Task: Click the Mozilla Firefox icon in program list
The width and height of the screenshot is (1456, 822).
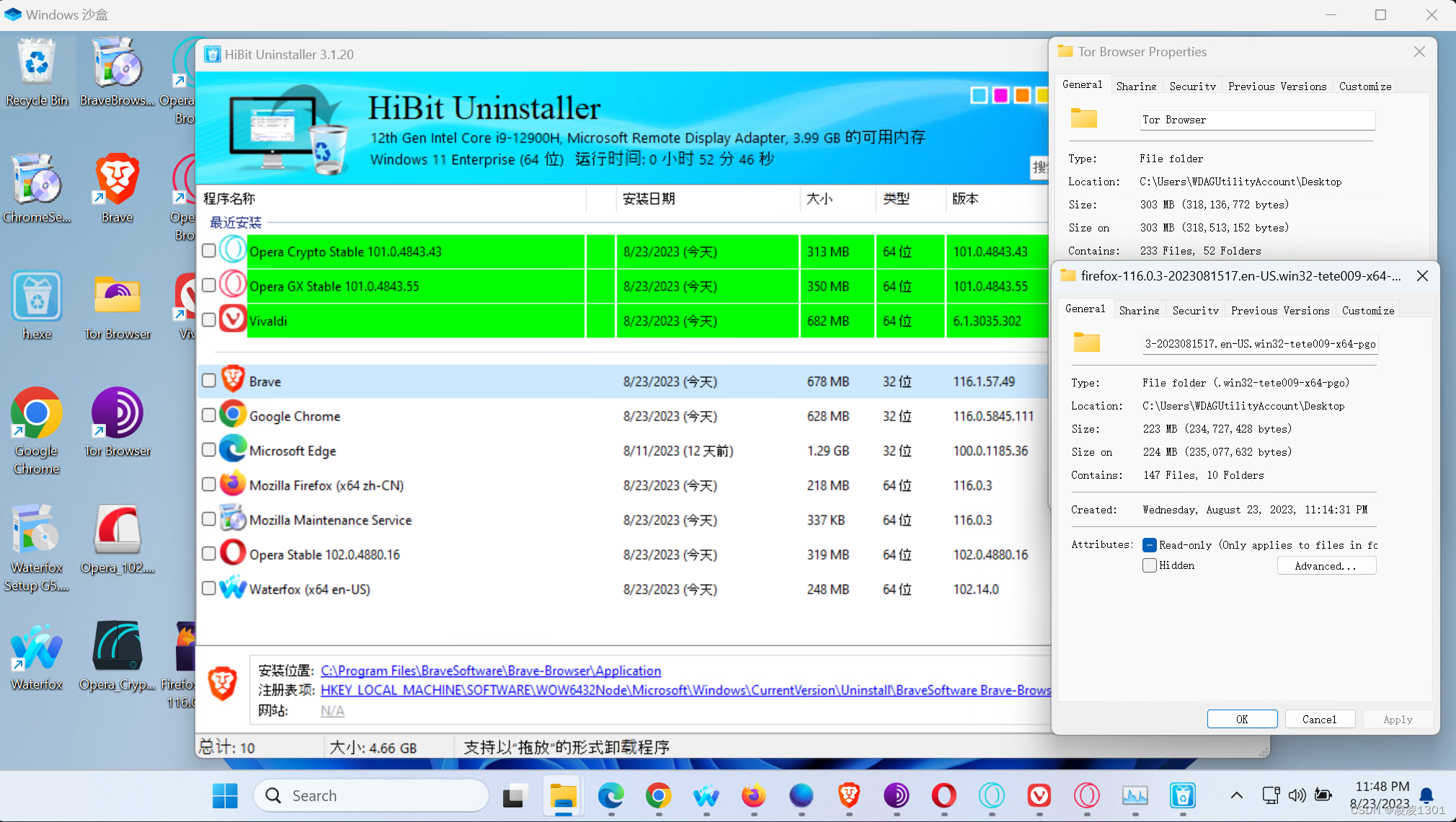Action: [x=233, y=485]
